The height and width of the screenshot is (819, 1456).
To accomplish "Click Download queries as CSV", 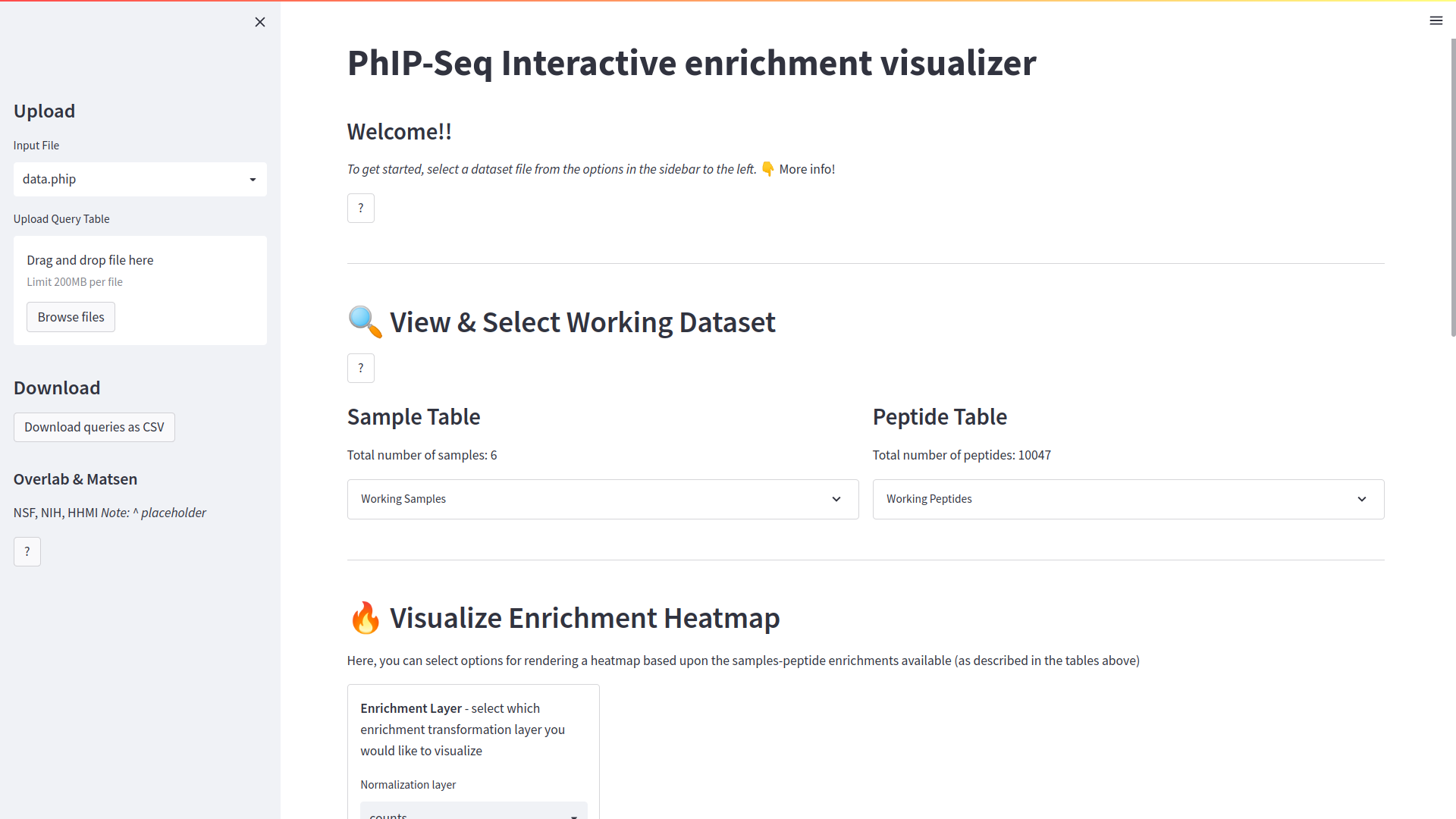I will [x=94, y=427].
